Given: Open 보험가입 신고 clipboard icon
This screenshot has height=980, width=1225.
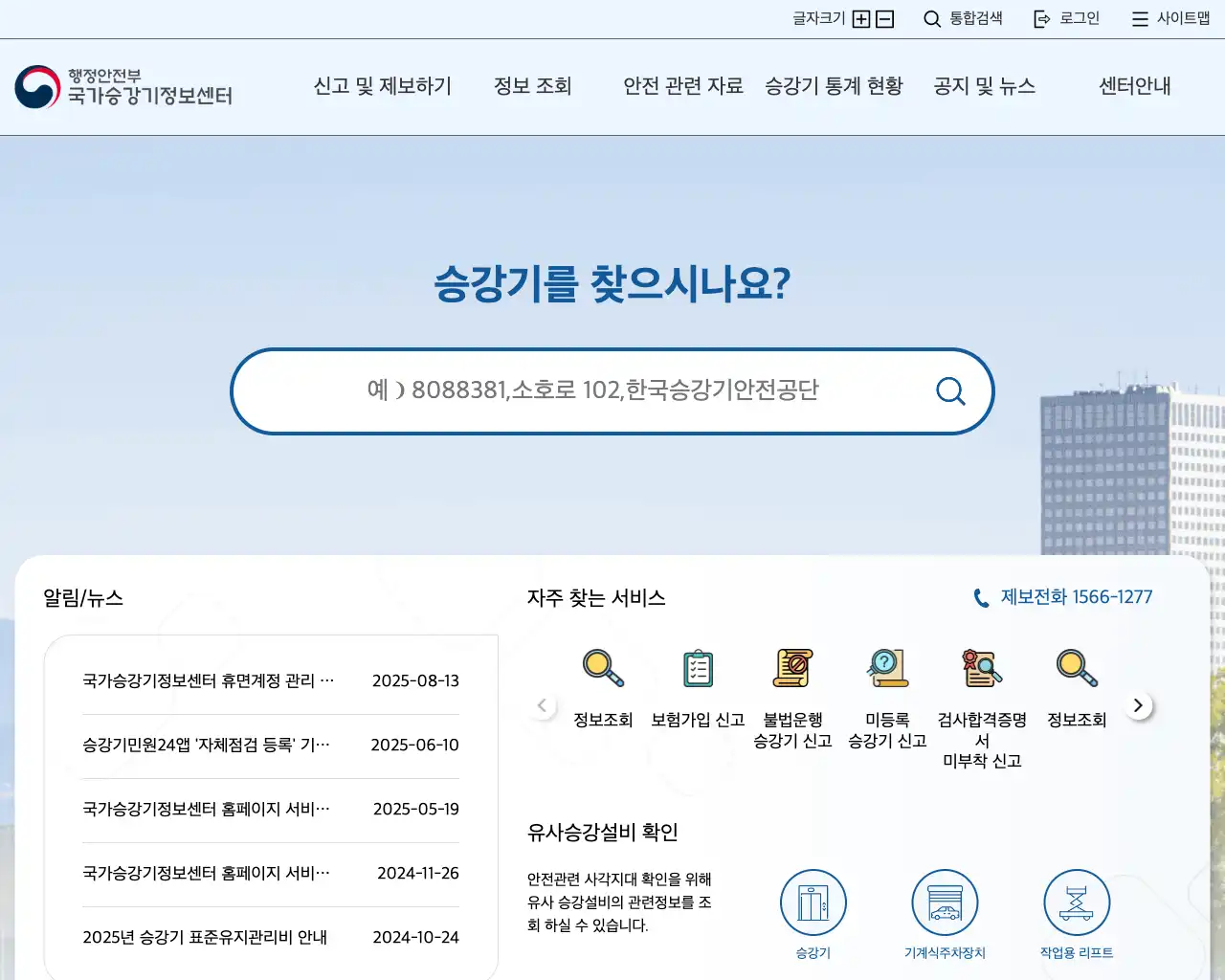Looking at the screenshot, I should click(698, 668).
